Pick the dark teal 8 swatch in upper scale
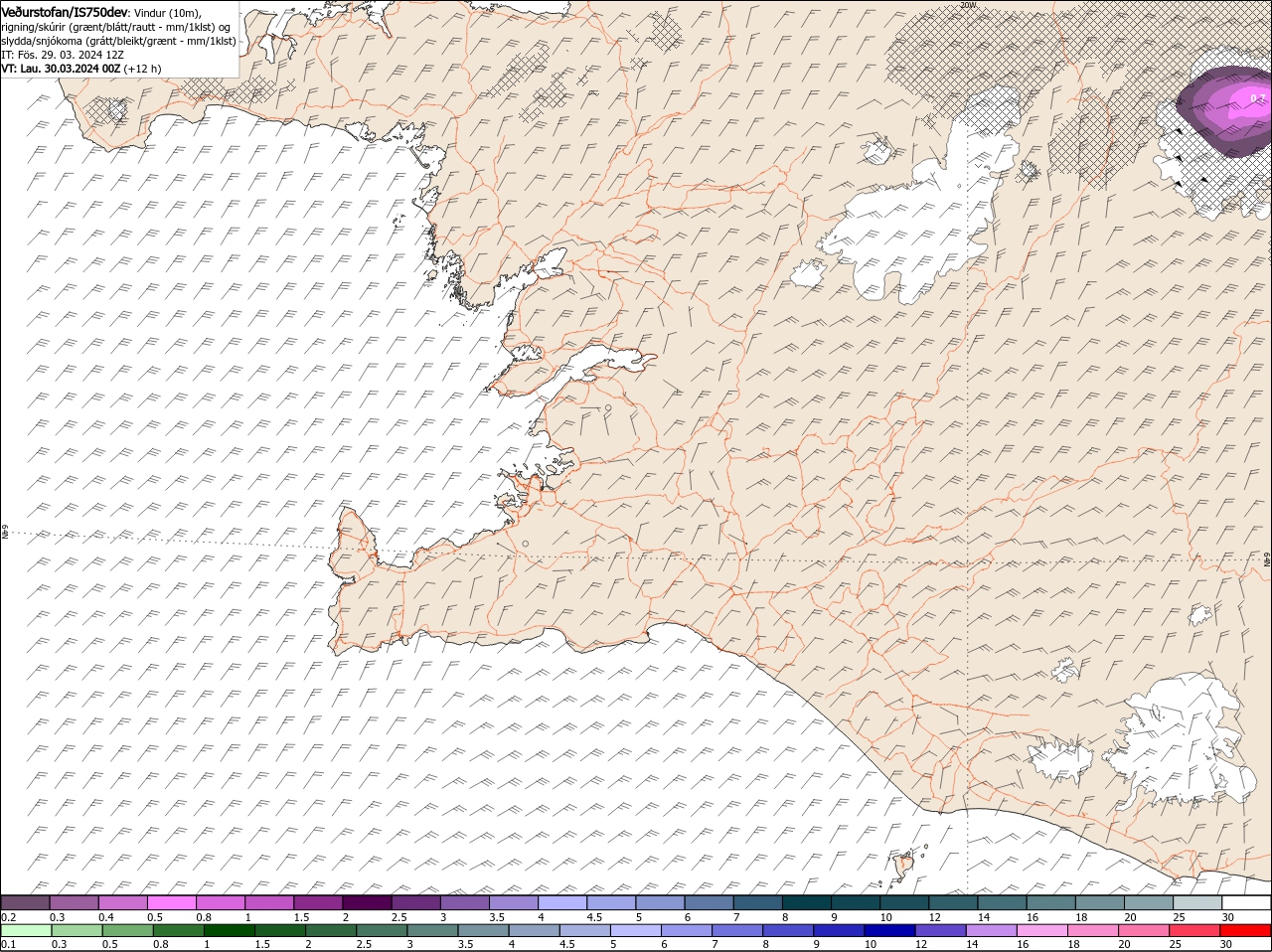Image resolution: width=1272 pixels, height=952 pixels. click(807, 902)
